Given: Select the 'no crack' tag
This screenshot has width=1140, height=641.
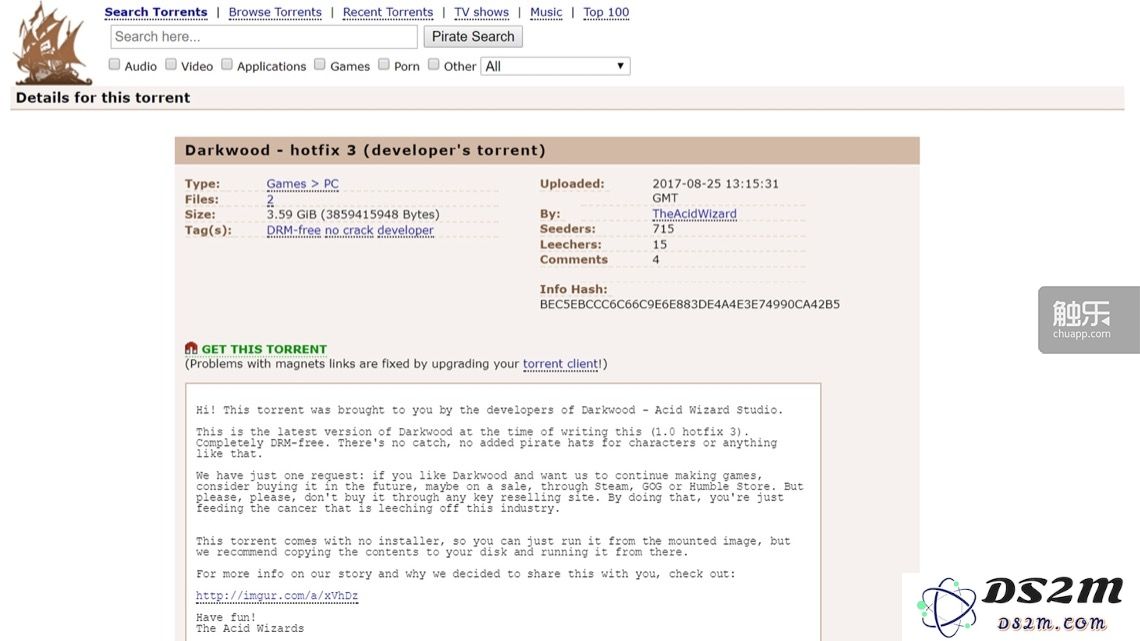Looking at the screenshot, I should 349,230.
